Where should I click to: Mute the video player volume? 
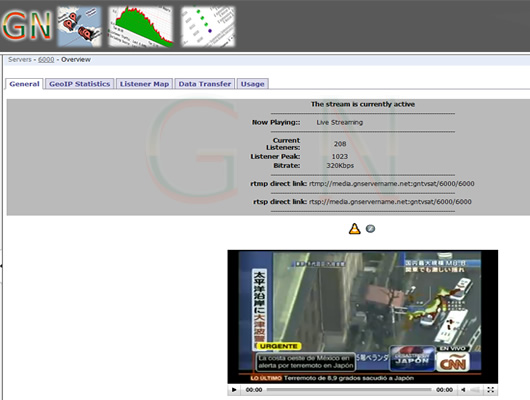click(x=463, y=390)
